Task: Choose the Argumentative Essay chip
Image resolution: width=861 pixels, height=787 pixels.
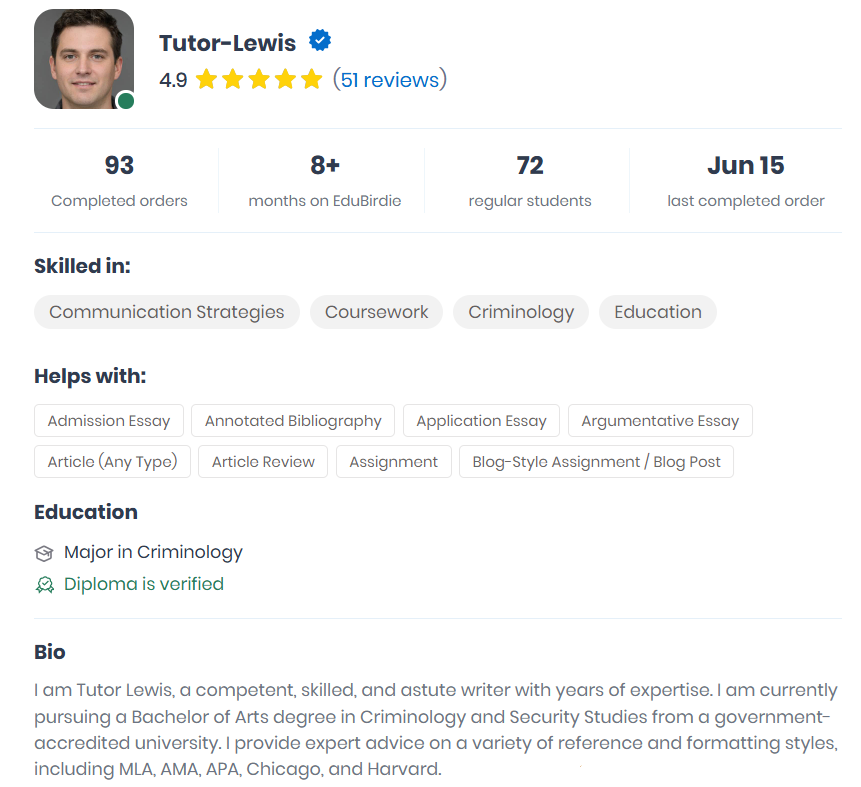Action: click(660, 421)
